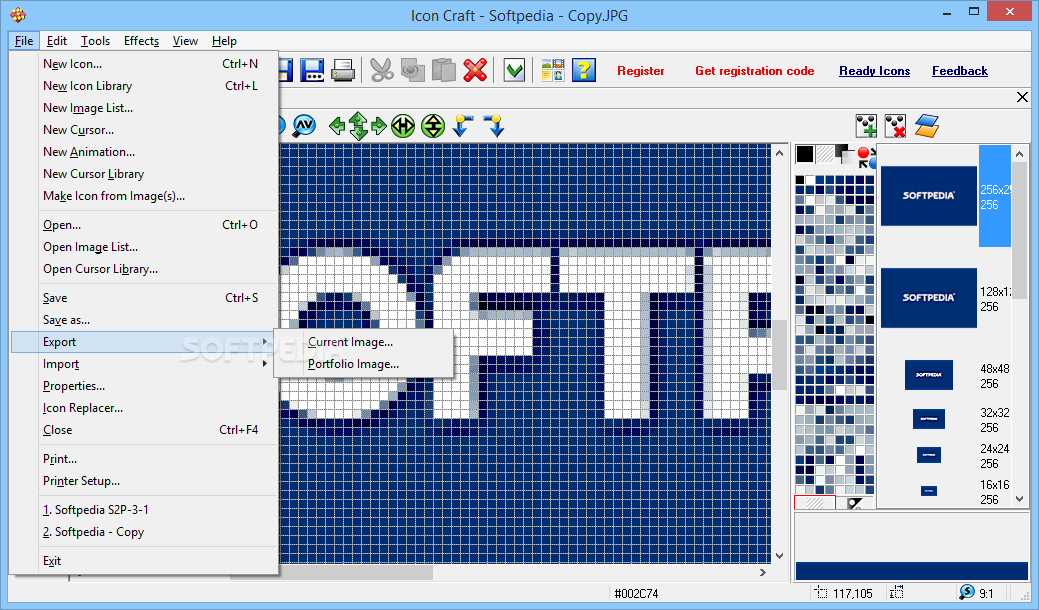Choose Printer Setup... entry
Screen dimensions: 1039x610
(143, 481)
